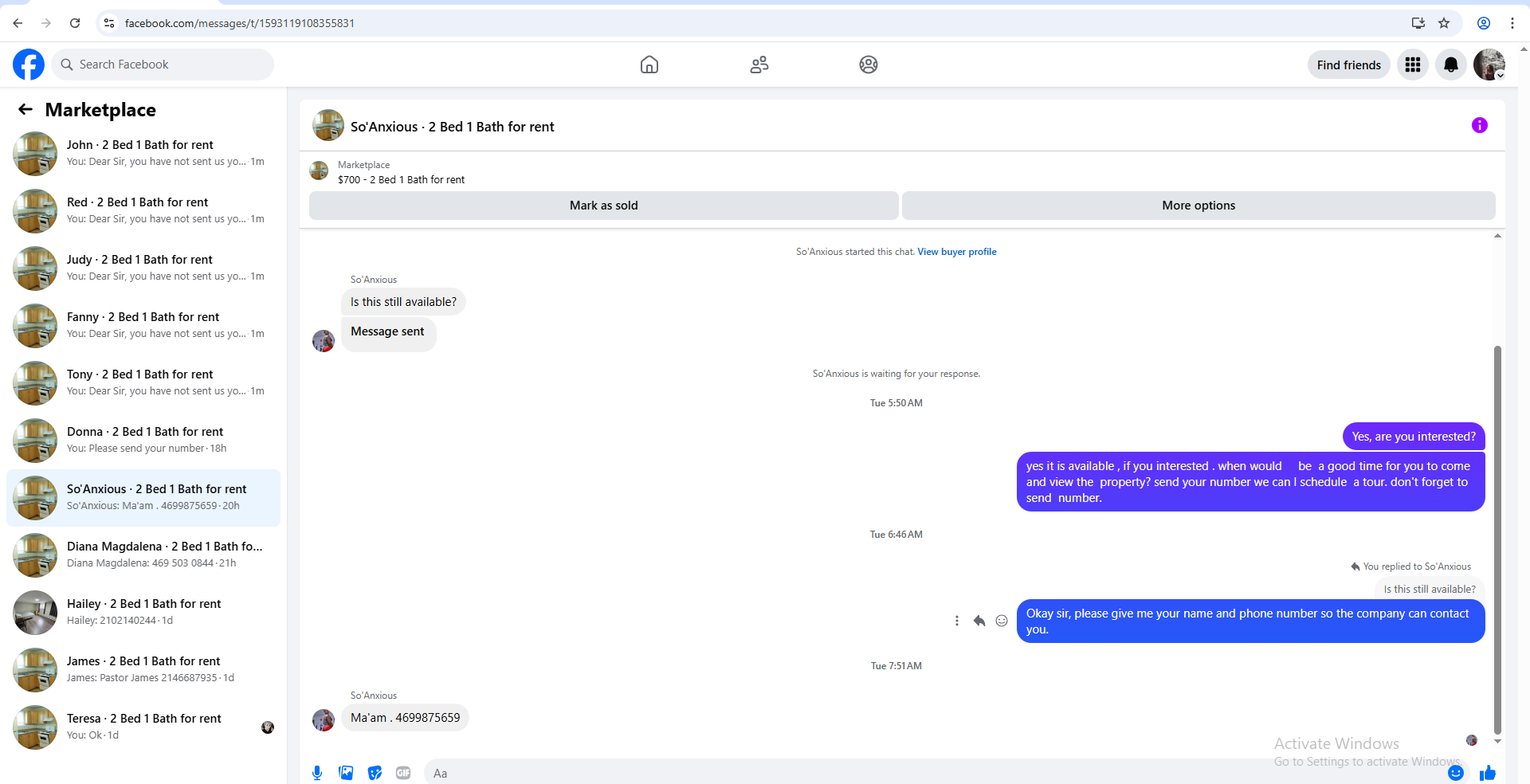This screenshot has width=1530, height=784.
Task: Click '$700 - 2 Bed 1 Bath for rent' listing title
Action: [401, 180]
